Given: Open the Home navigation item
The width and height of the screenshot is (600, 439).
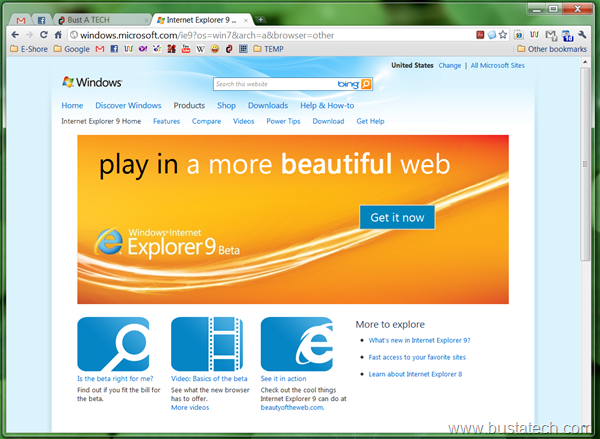Looking at the screenshot, I should tap(72, 105).
